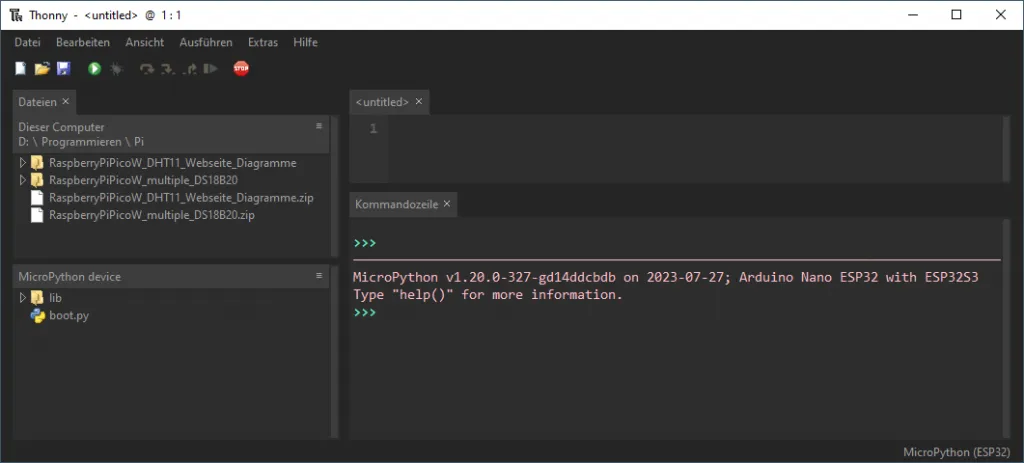Viewport: 1024px width, 463px height.
Task: Click the Debug bug icon
Action: pyautogui.click(x=116, y=69)
